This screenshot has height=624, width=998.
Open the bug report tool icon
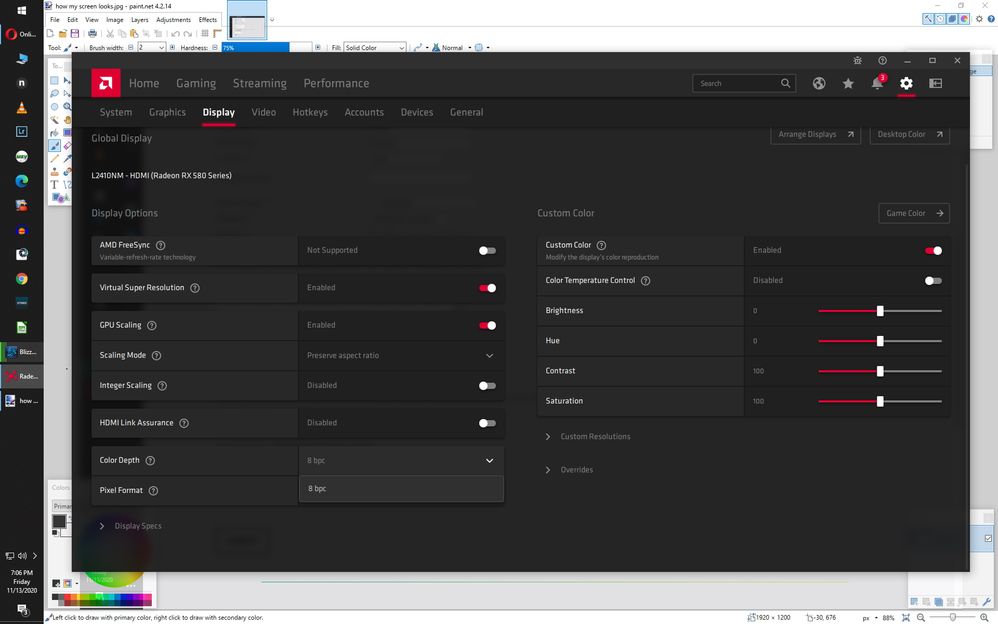tap(857, 60)
